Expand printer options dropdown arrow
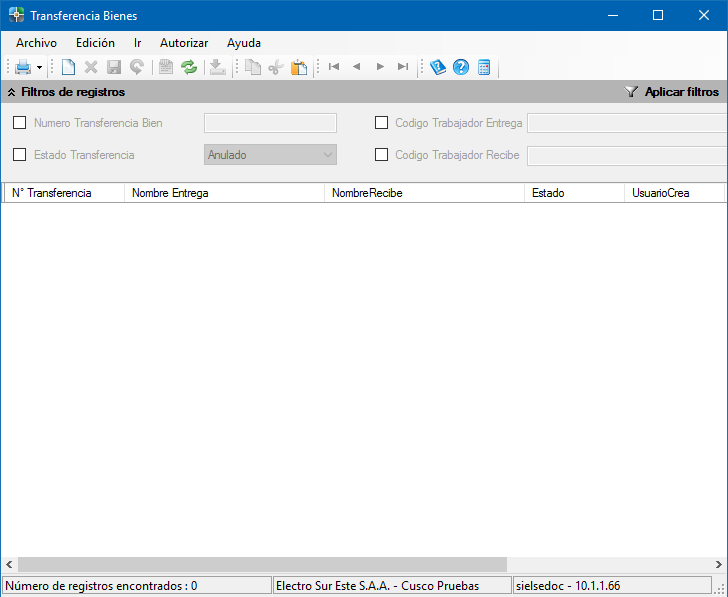Image resolution: width=728 pixels, height=597 pixels. tap(39, 68)
